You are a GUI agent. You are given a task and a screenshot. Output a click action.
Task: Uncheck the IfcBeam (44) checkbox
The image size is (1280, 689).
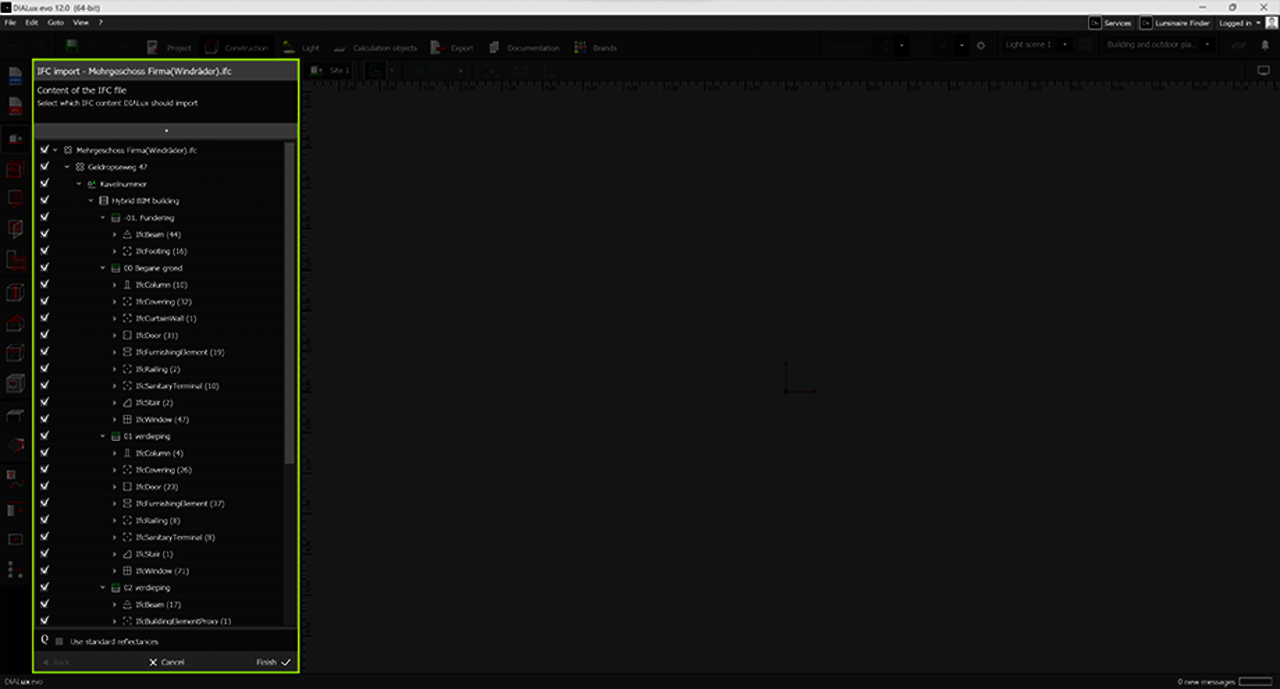[x=45, y=234]
